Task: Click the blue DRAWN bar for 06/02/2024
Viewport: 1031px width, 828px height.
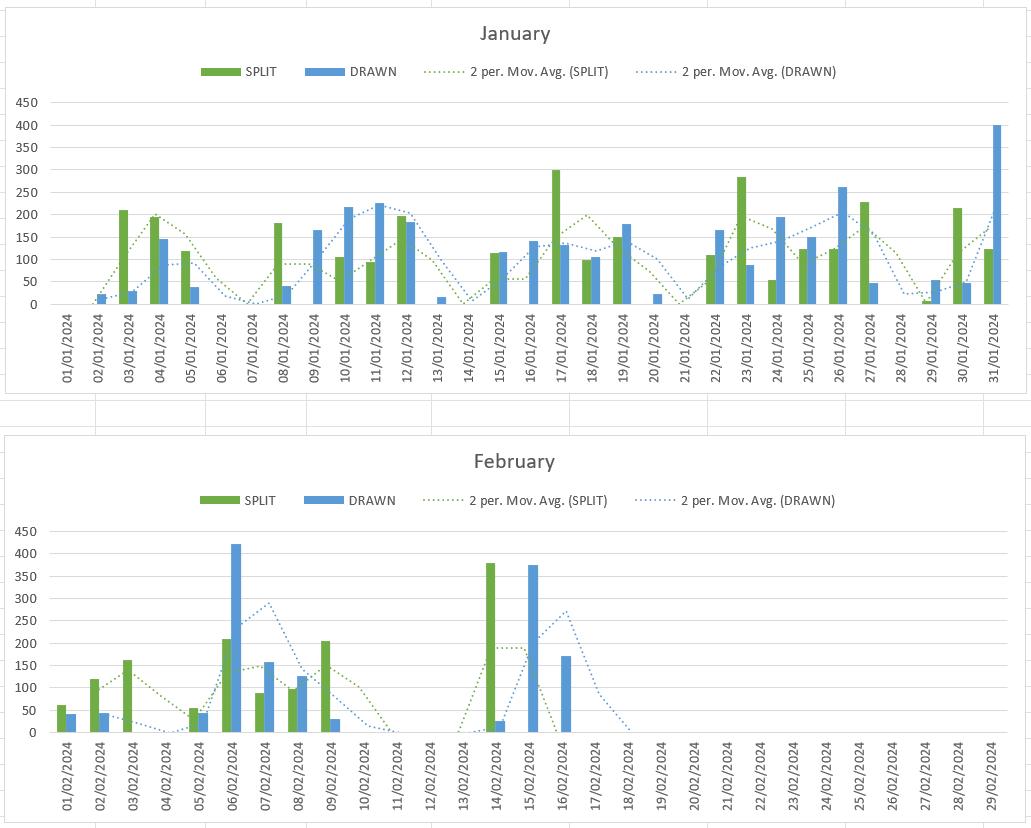Action: [x=236, y=638]
